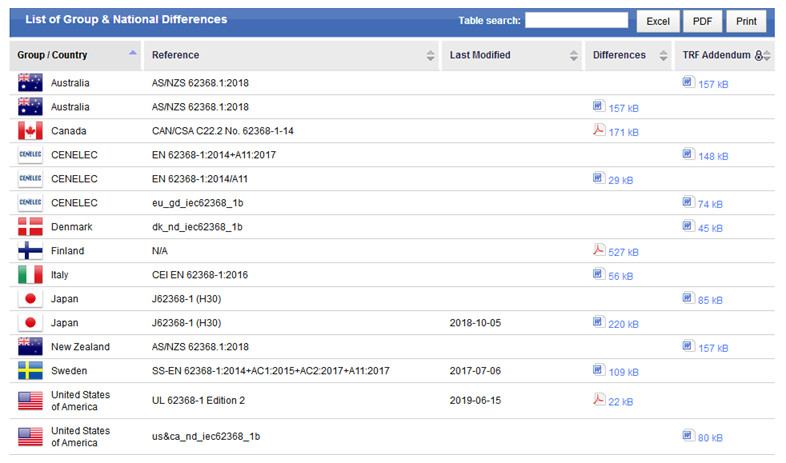
Task: Click the Word icon beside Australia Differences 157 kB
Action: click(x=599, y=106)
